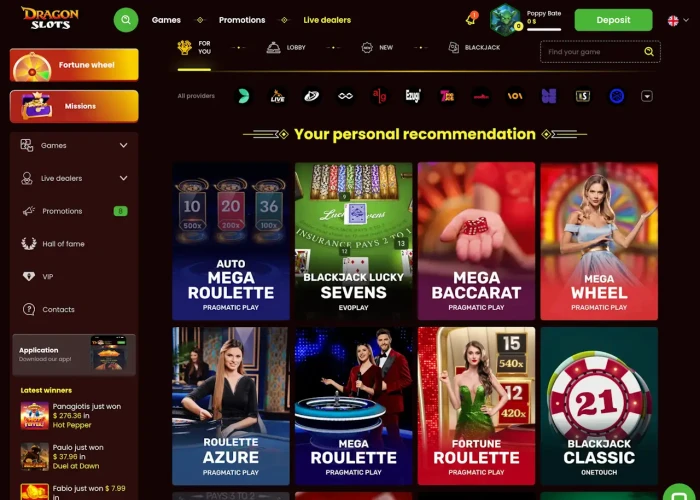Expand more providers dropdown arrow
This screenshot has height=500, width=700.
point(647,96)
